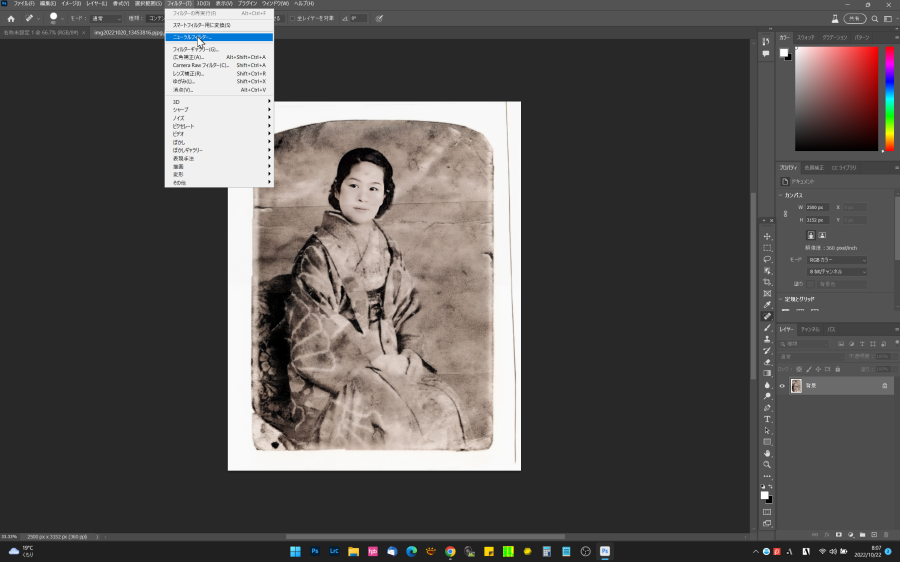The width and height of the screenshot is (900, 562).
Task: Expand the 表現手法 submenu
Action: [219, 158]
